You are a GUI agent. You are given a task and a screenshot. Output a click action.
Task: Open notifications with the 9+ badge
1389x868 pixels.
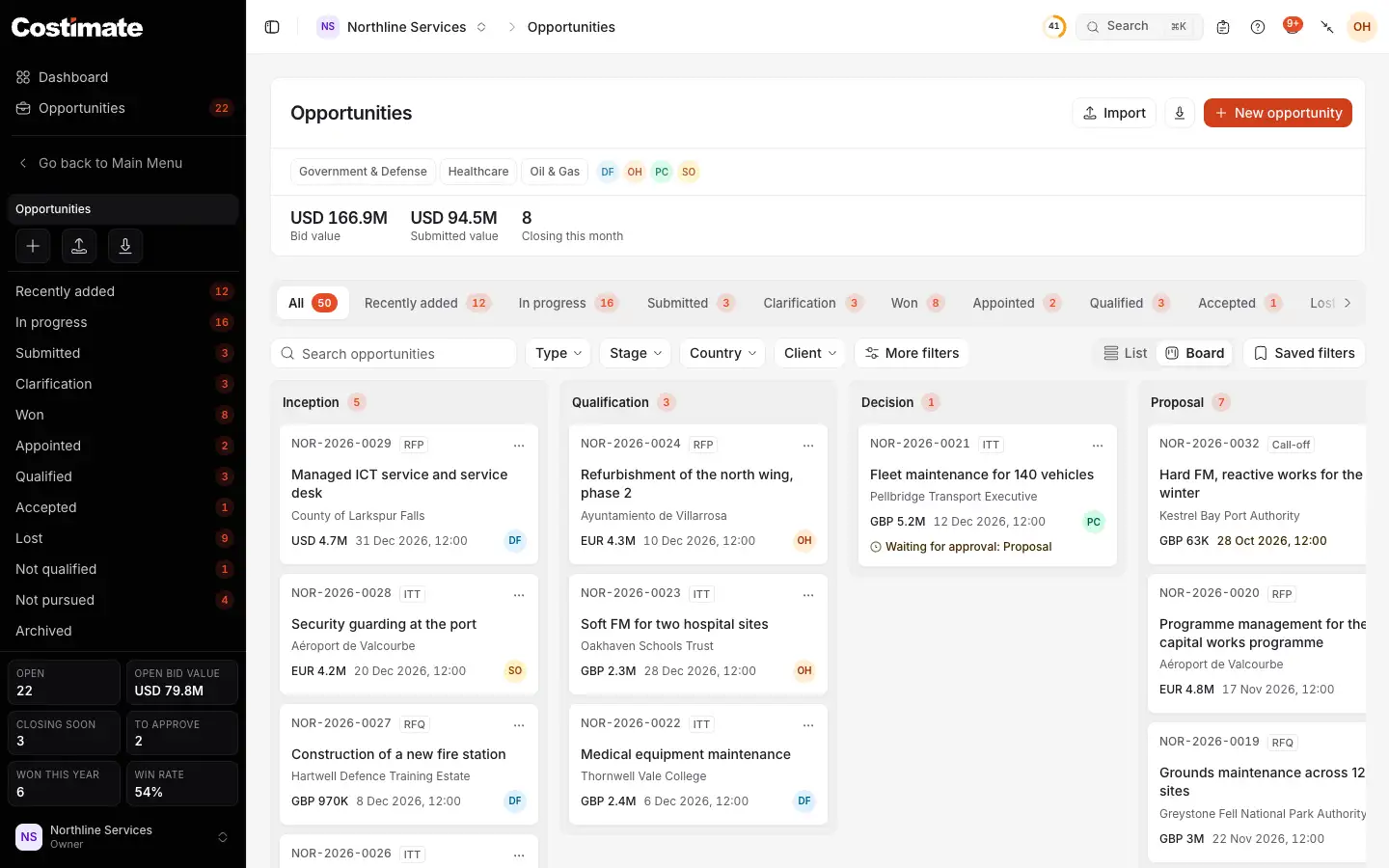point(1292,26)
